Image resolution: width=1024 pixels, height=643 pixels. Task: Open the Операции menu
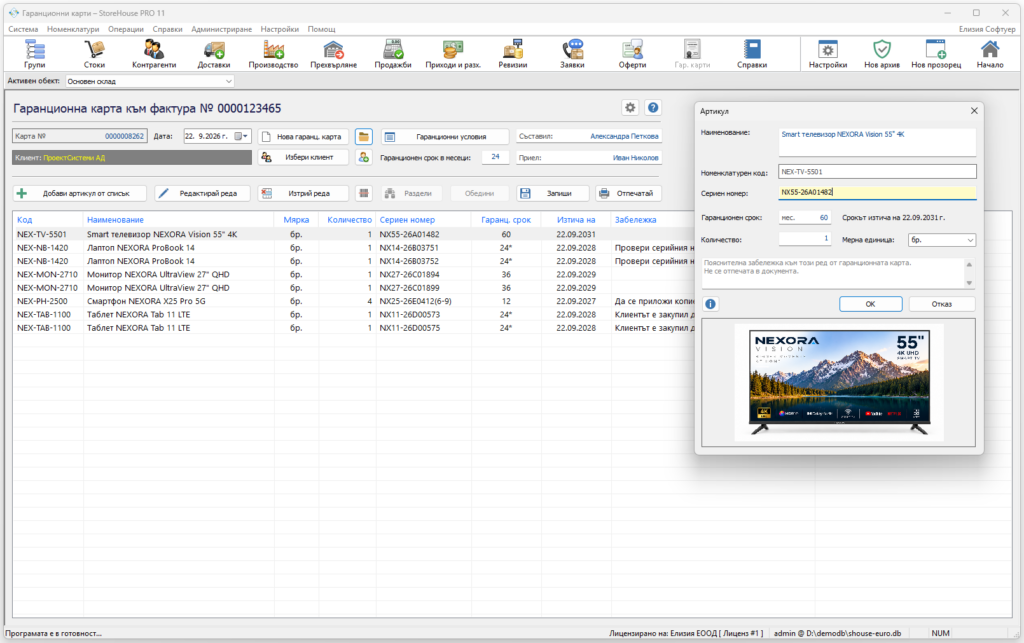pyautogui.click(x=125, y=29)
